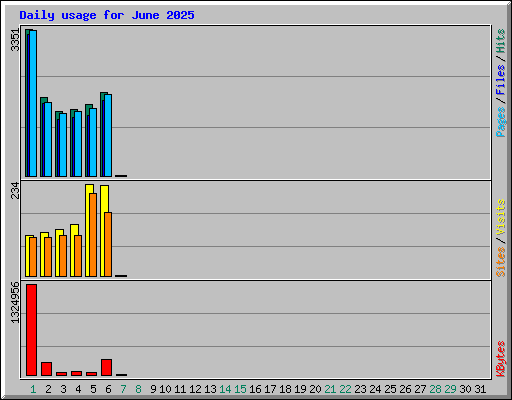Click day label 2 on x-axis

(48, 389)
